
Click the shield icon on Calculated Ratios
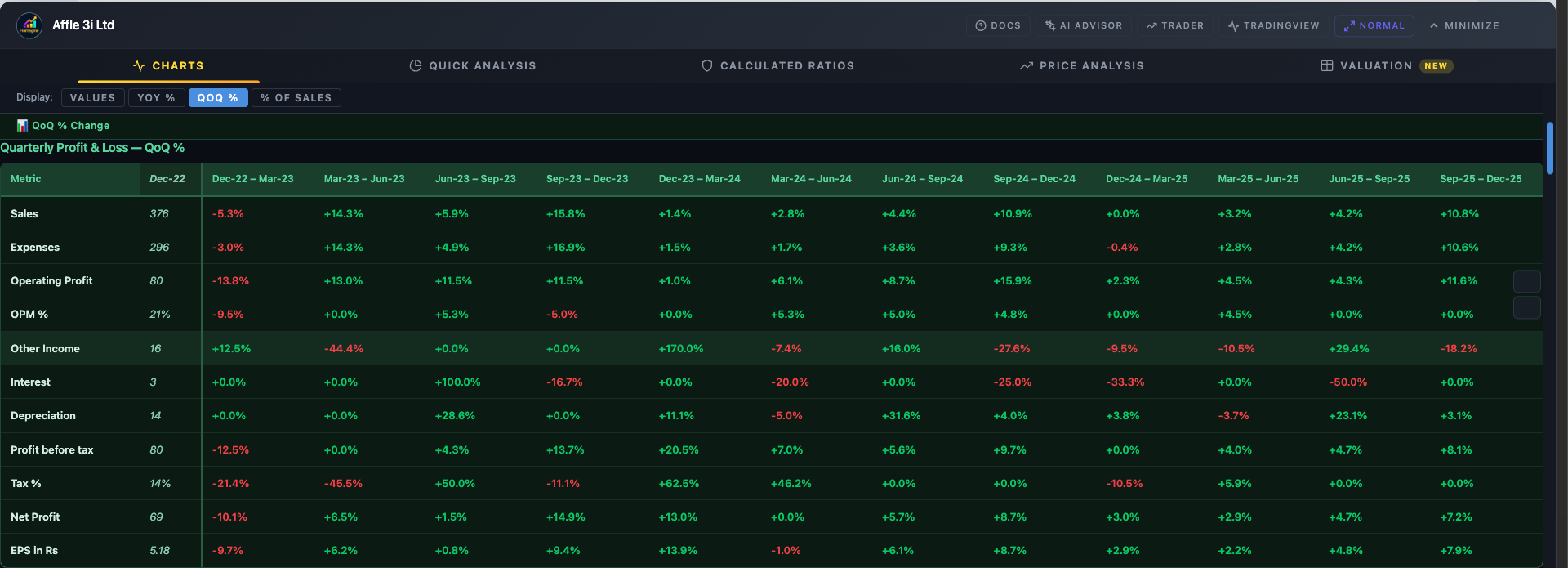pos(707,66)
